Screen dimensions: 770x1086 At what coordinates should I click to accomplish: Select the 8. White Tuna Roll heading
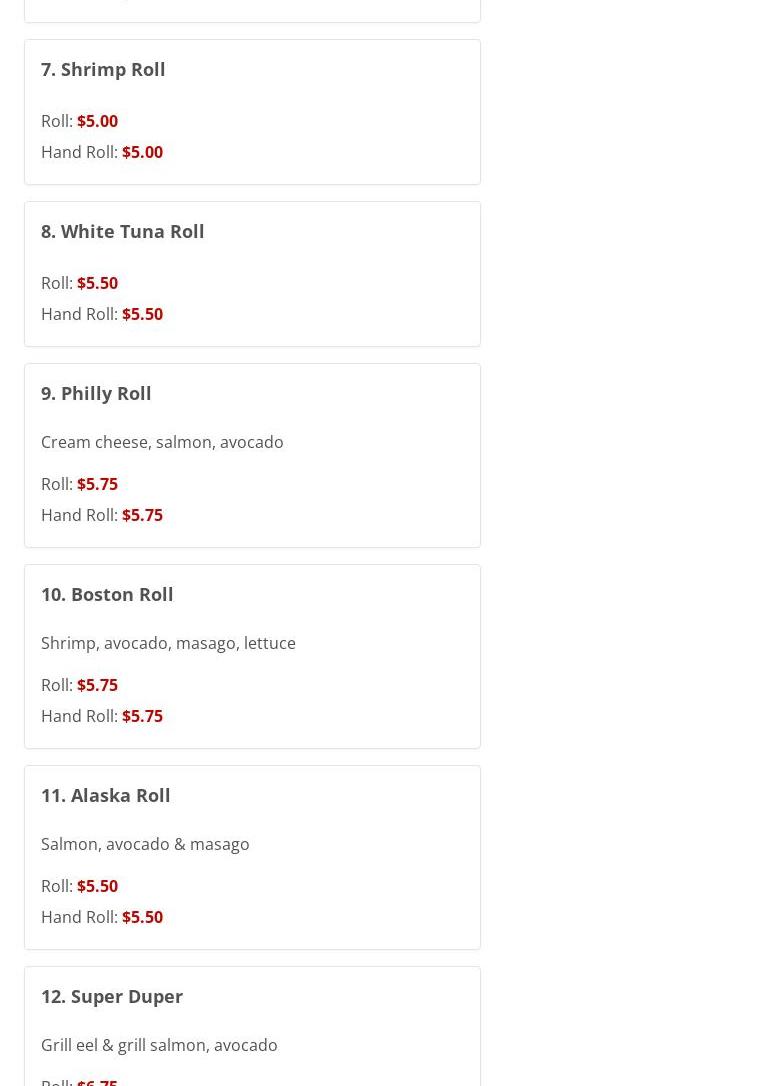(x=122, y=231)
